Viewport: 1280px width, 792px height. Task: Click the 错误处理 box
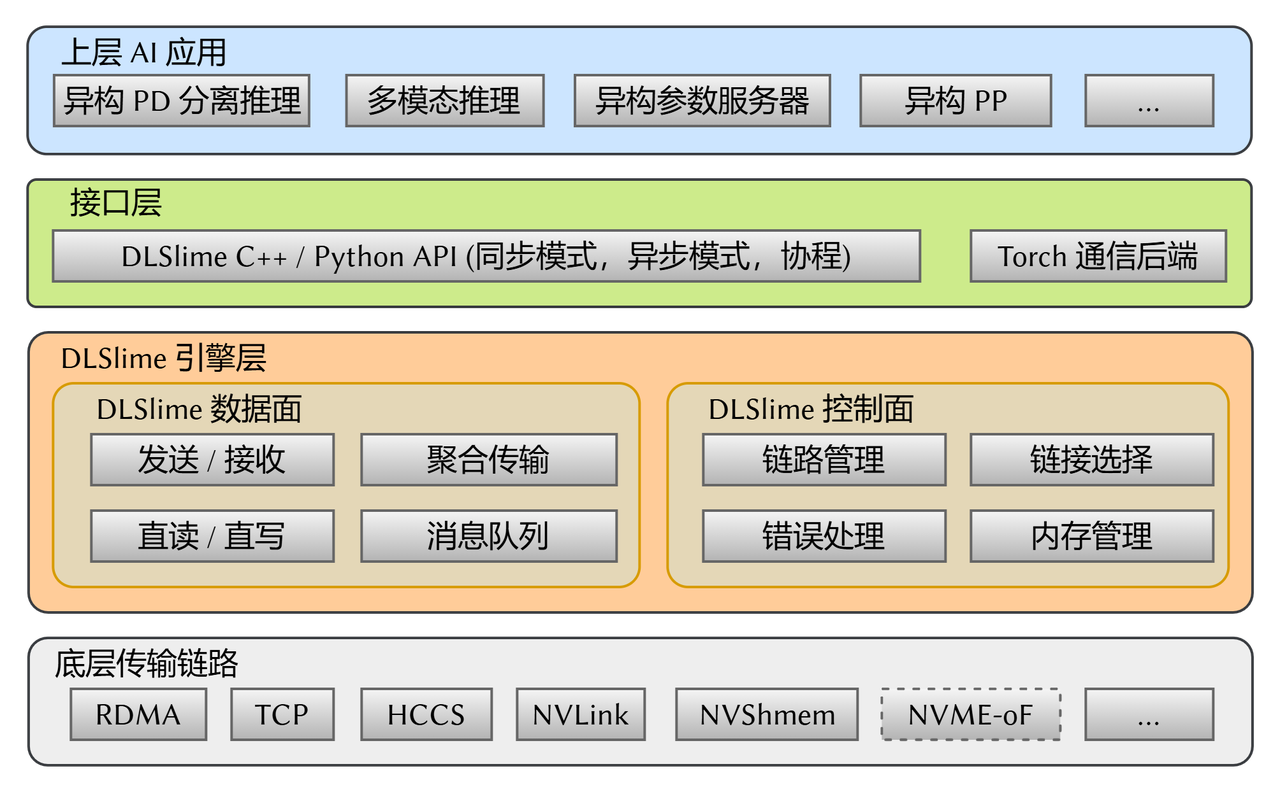pos(823,536)
